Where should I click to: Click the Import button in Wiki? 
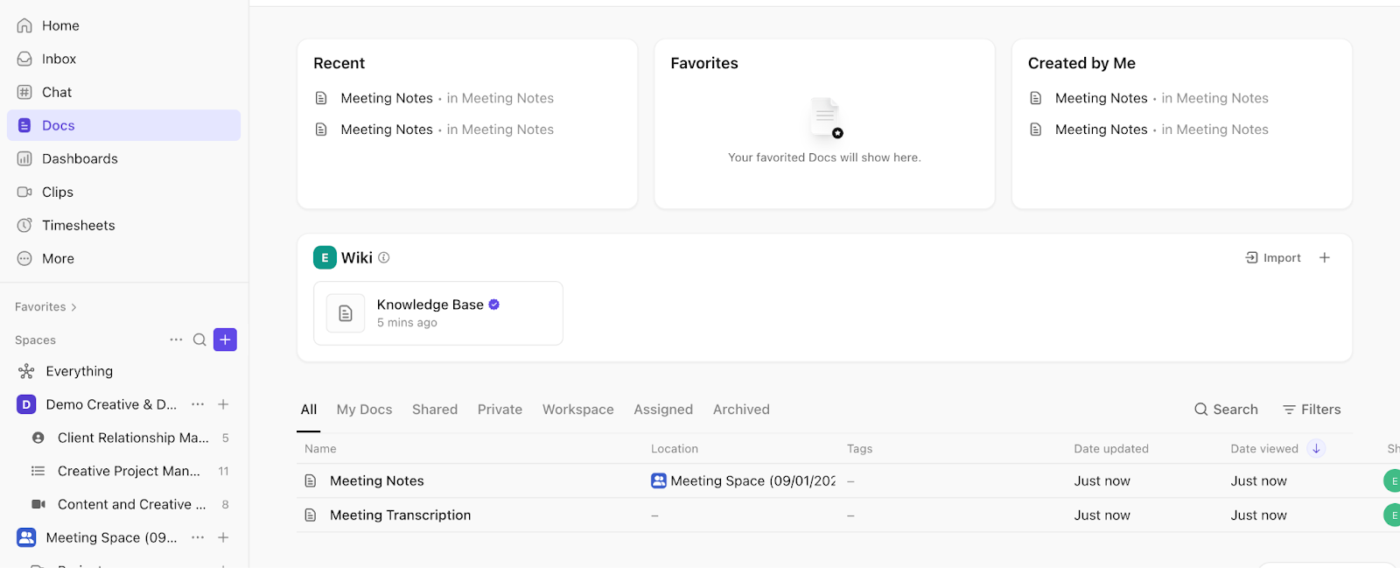tap(1273, 258)
